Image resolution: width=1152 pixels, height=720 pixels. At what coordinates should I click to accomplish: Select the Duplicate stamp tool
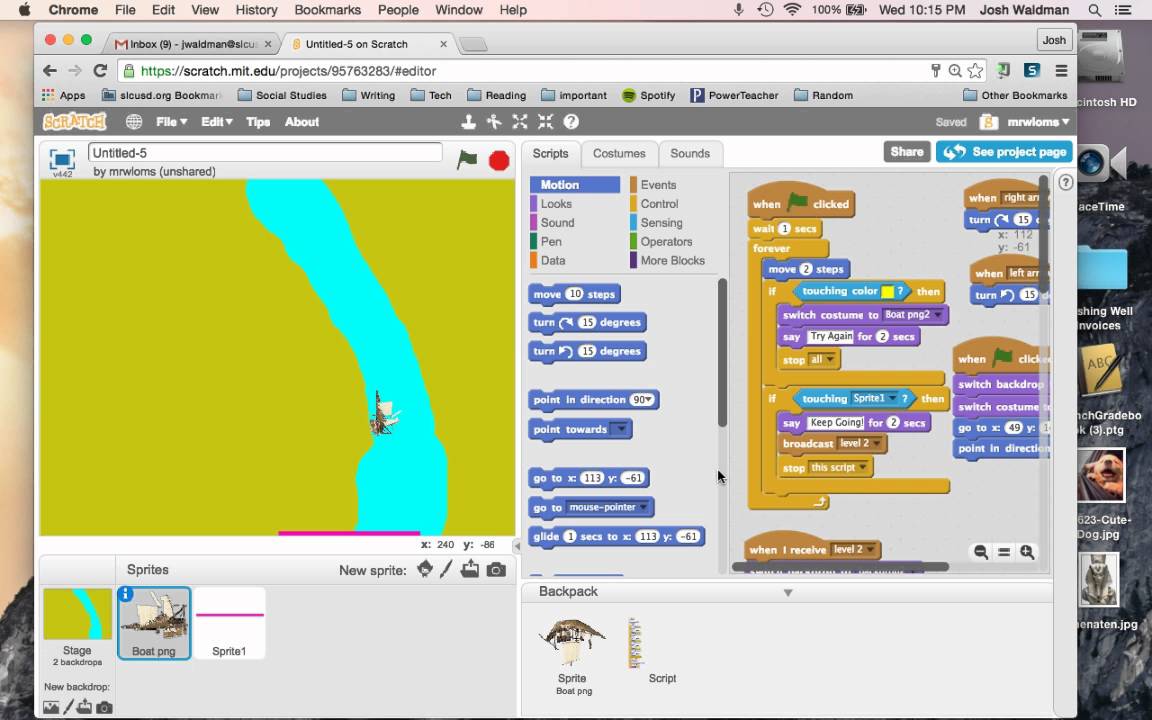coord(468,122)
